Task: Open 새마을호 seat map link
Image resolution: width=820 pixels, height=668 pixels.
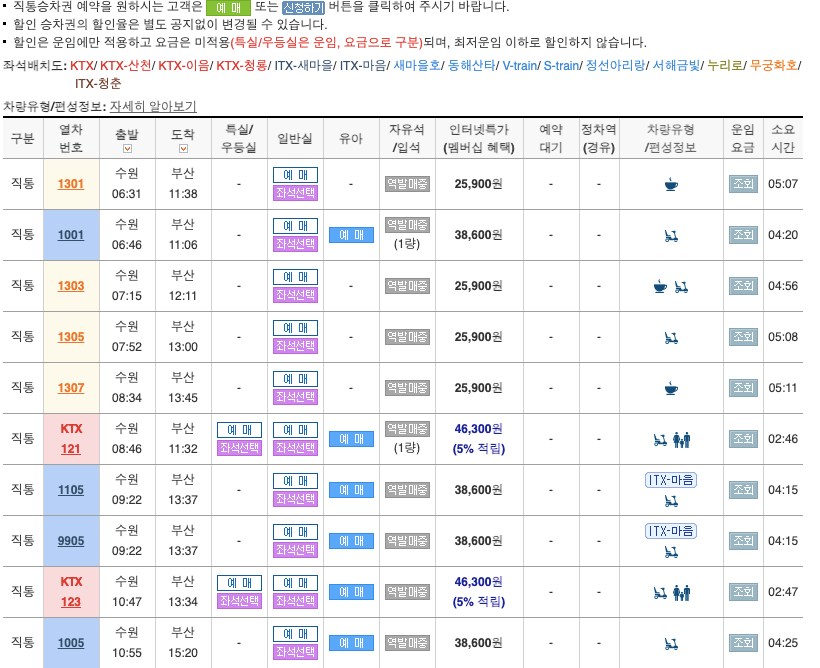Action: pyautogui.click(x=417, y=65)
